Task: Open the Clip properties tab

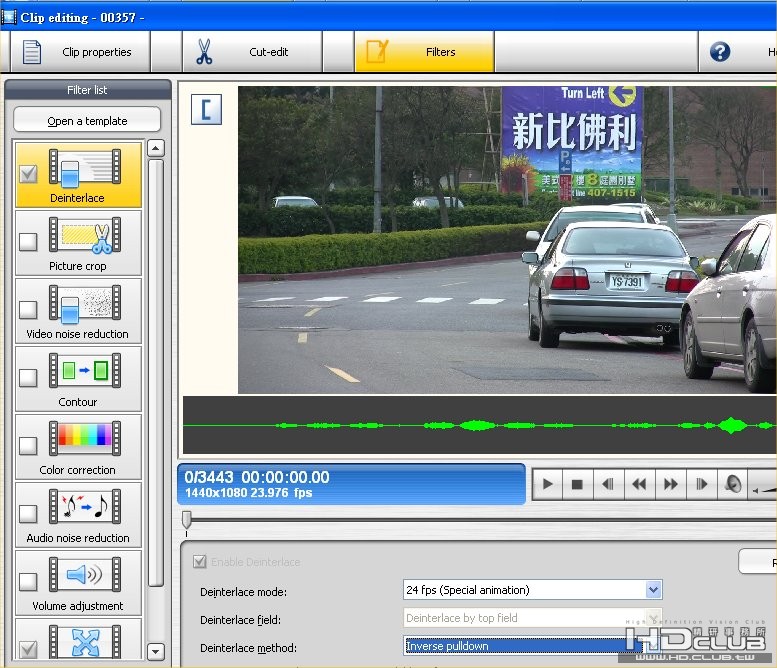Action: (x=80, y=52)
